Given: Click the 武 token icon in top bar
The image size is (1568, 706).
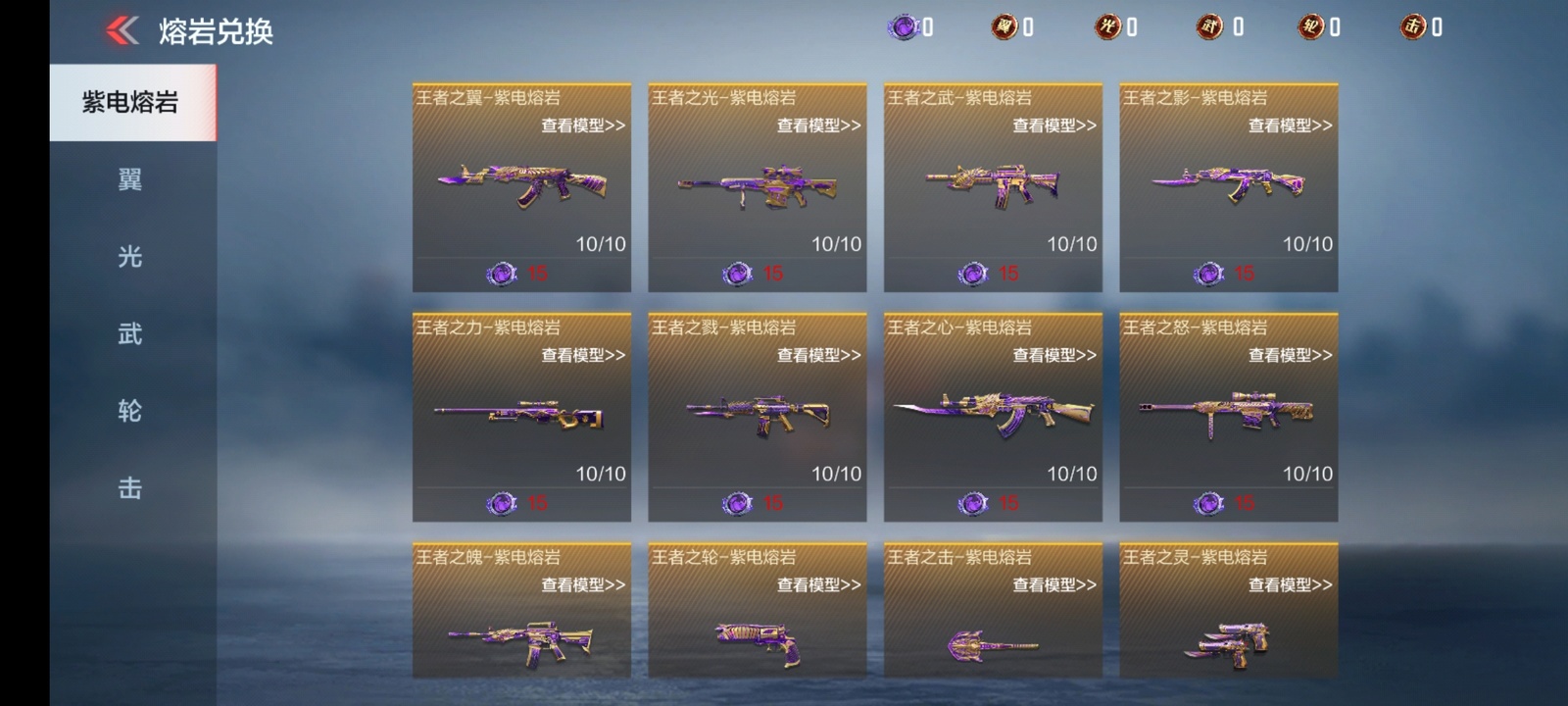Looking at the screenshot, I should tap(1210, 27).
